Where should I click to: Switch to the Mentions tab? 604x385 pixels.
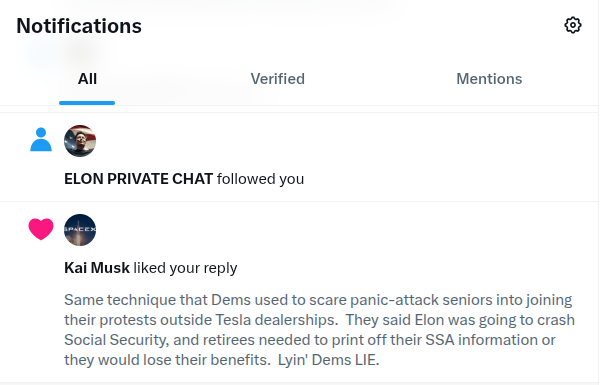pos(489,79)
